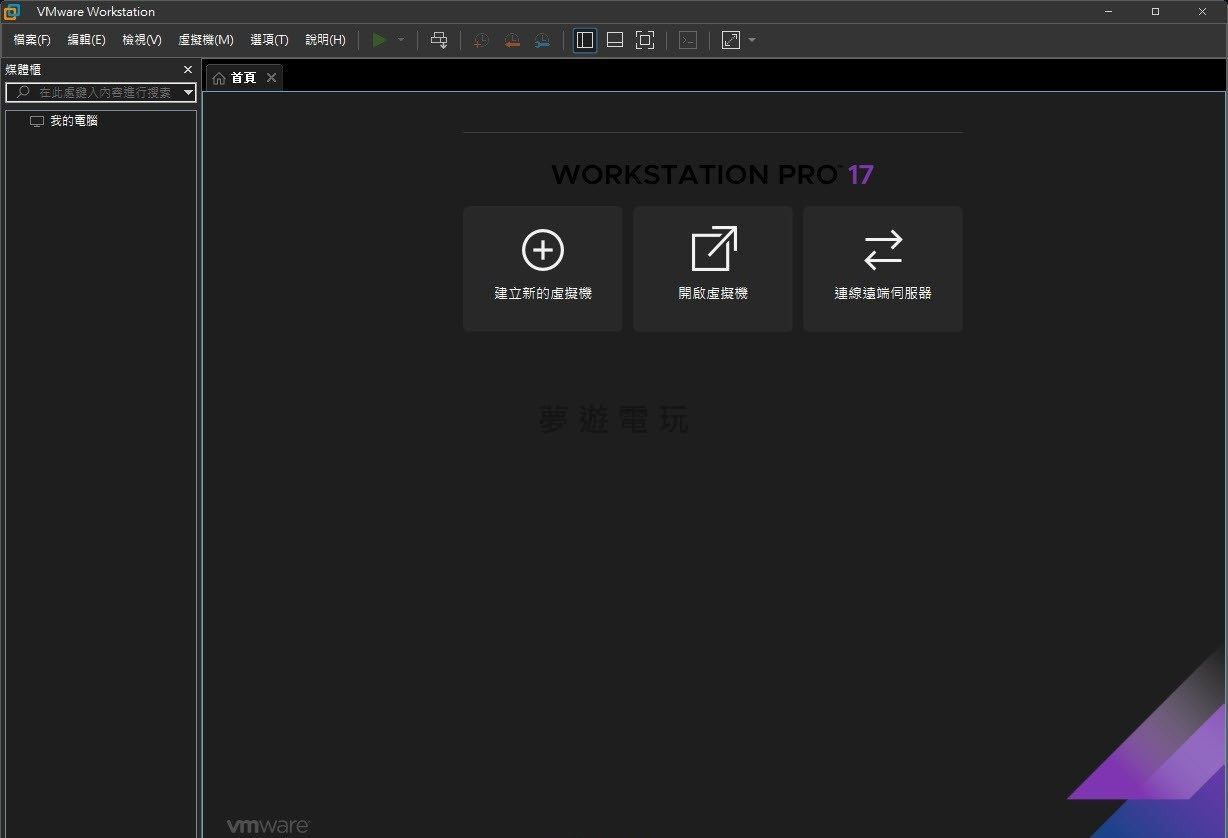The image size is (1228, 838).
Task: Click the take snapshot clock icon
Action: point(481,40)
